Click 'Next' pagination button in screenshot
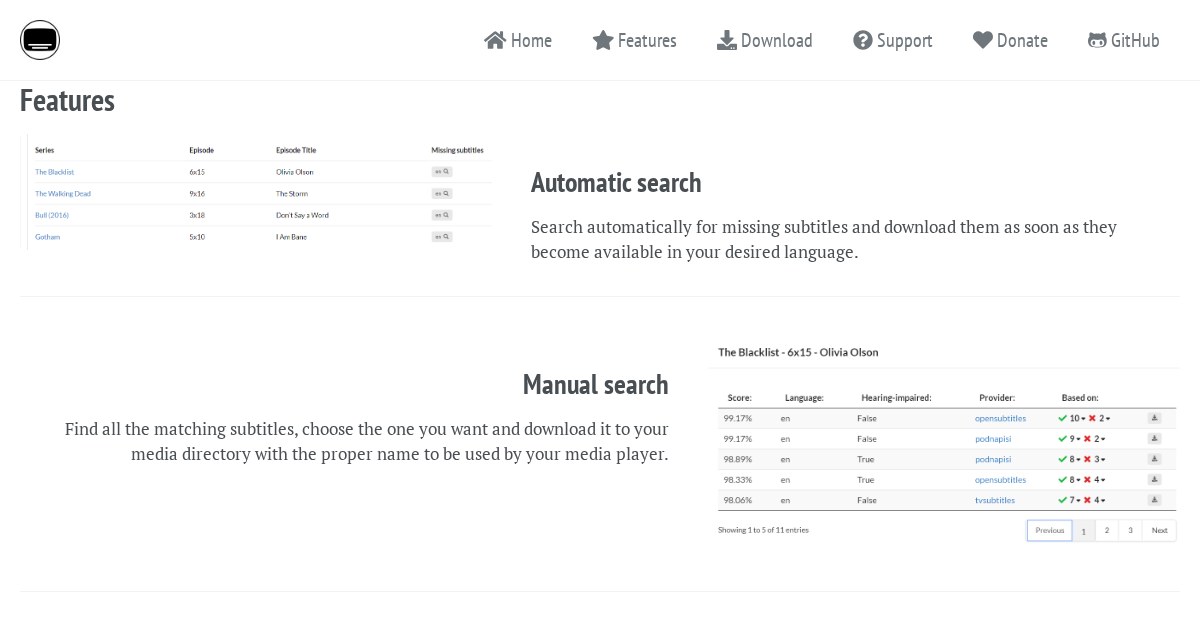The image size is (1200, 630). [1159, 530]
